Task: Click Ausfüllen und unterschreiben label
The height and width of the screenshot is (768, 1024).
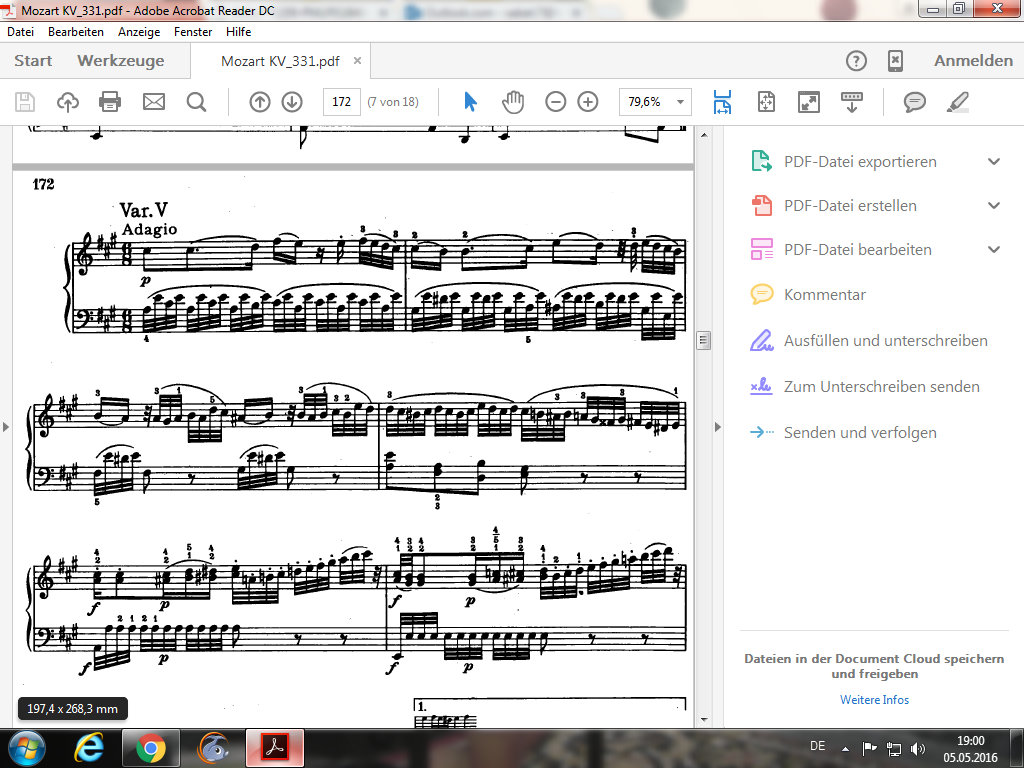Action: (886, 340)
